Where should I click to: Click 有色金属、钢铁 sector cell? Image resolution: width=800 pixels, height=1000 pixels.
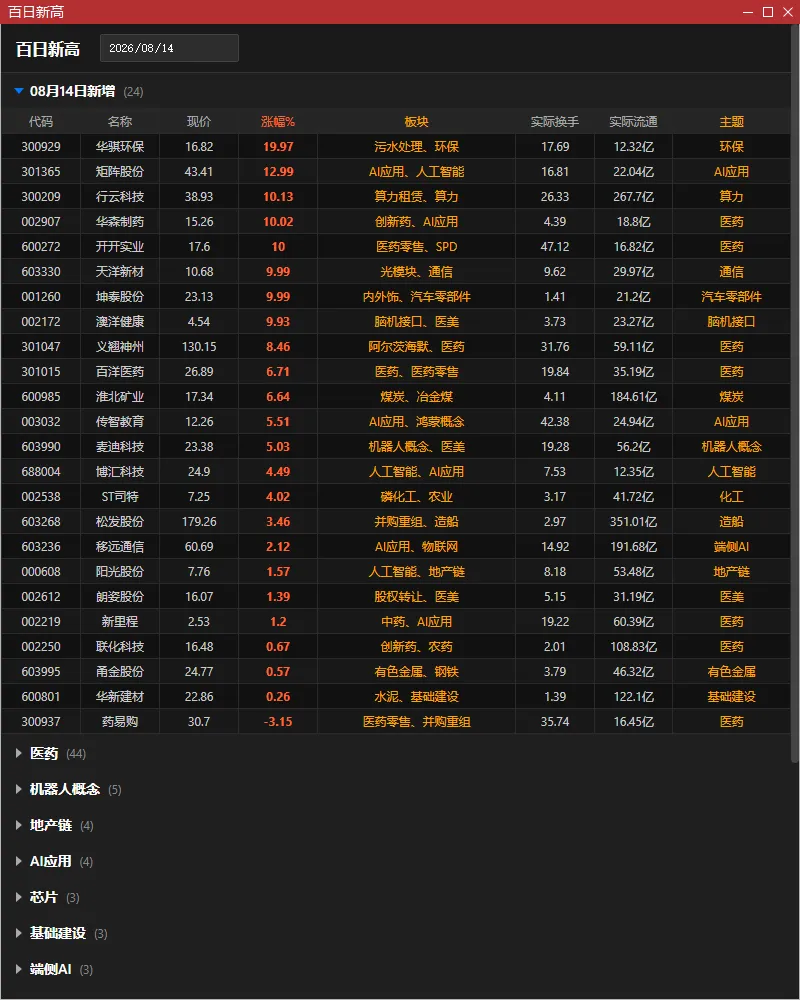pos(417,672)
